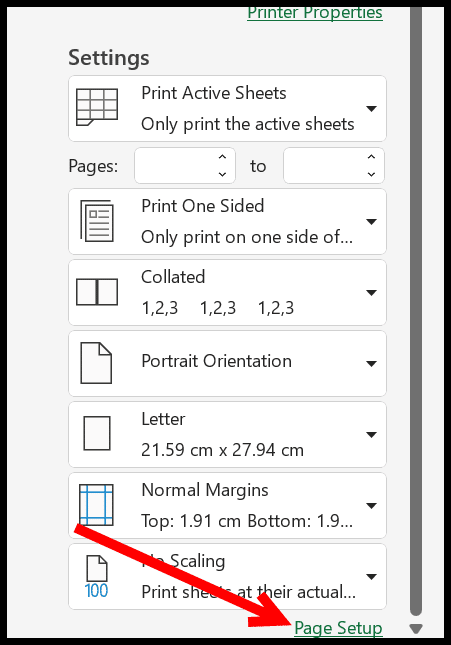Viewport: 451px width, 645px height.
Task: Expand the Normal Margins dropdown arrow
Action: [372, 506]
